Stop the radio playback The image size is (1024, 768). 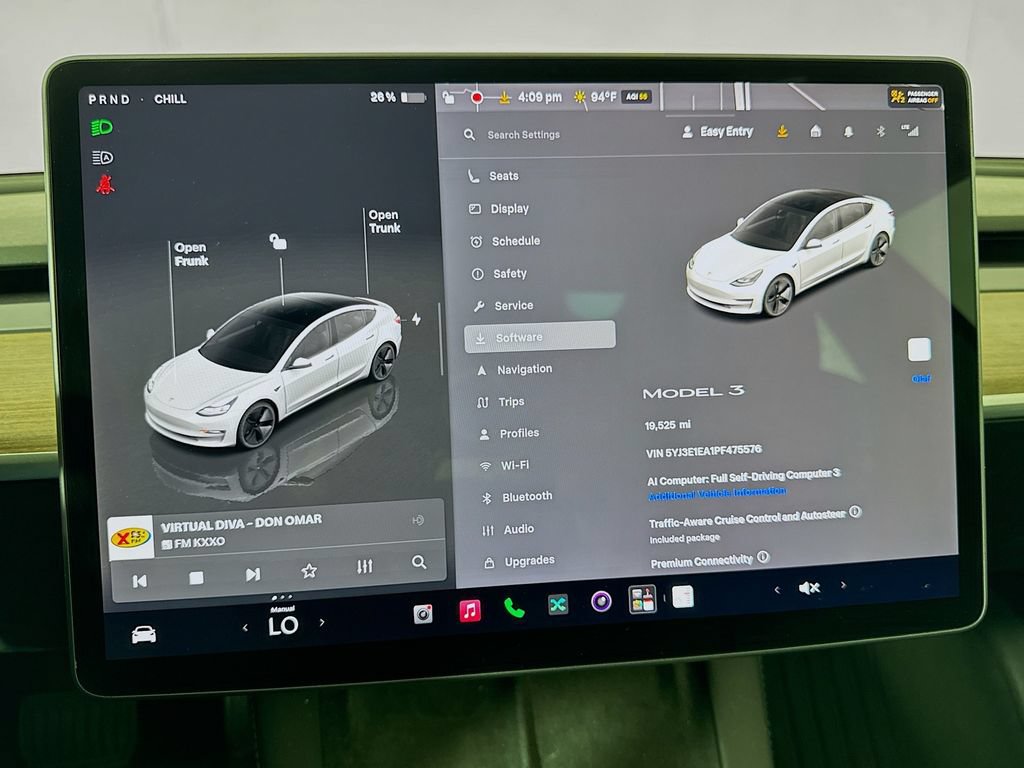click(196, 577)
